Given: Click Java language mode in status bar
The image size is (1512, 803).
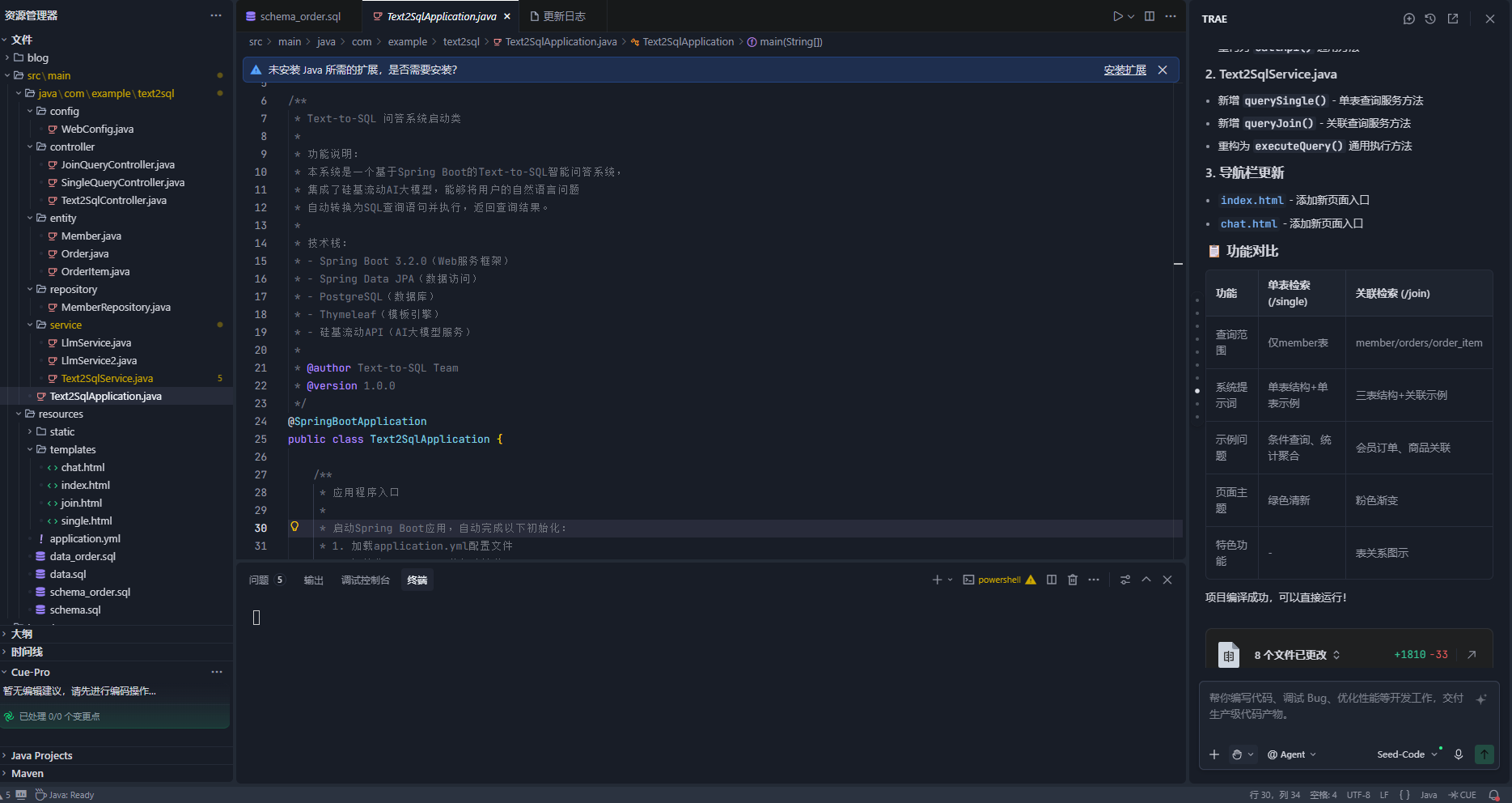Looking at the screenshot, I should pyautogui.click(x=1429, y=795).
